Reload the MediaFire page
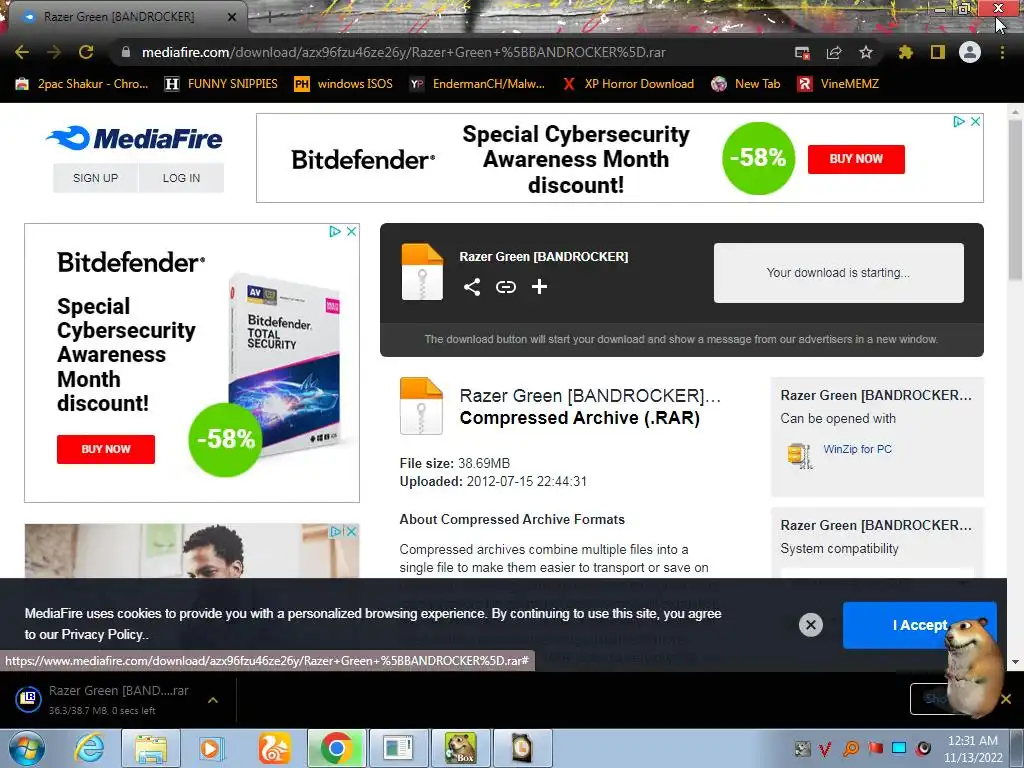The width and height of the screenshot is (1024, 768). [86, 52]
